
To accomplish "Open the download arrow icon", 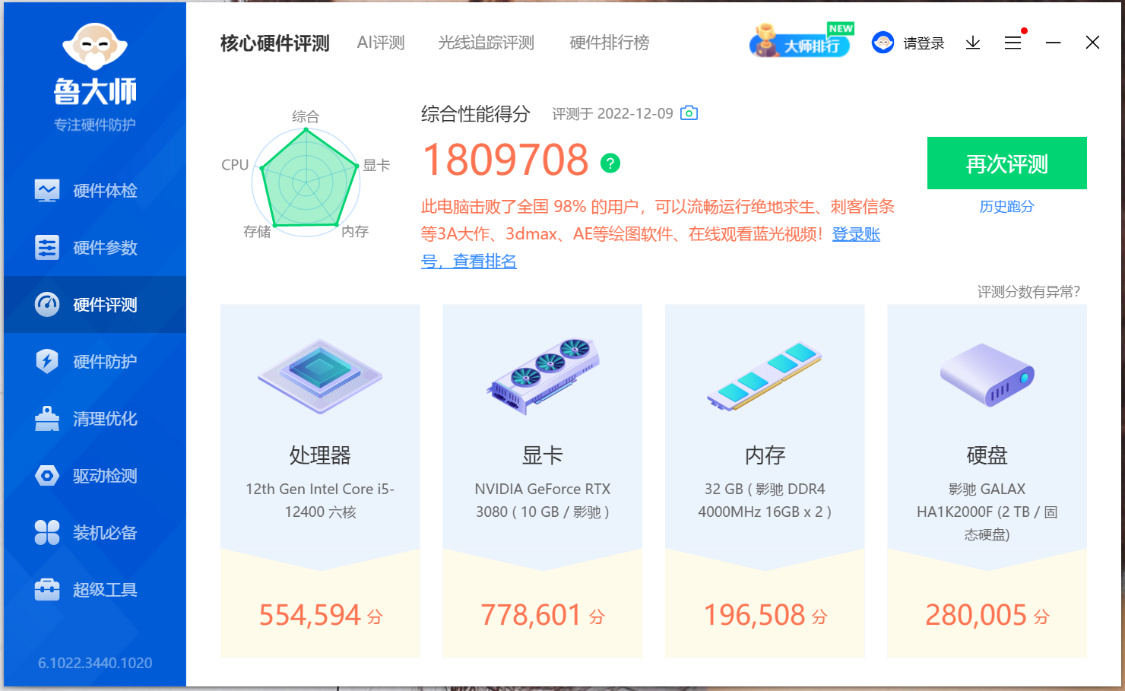I will pyautogui.click(x=973, y=43).
